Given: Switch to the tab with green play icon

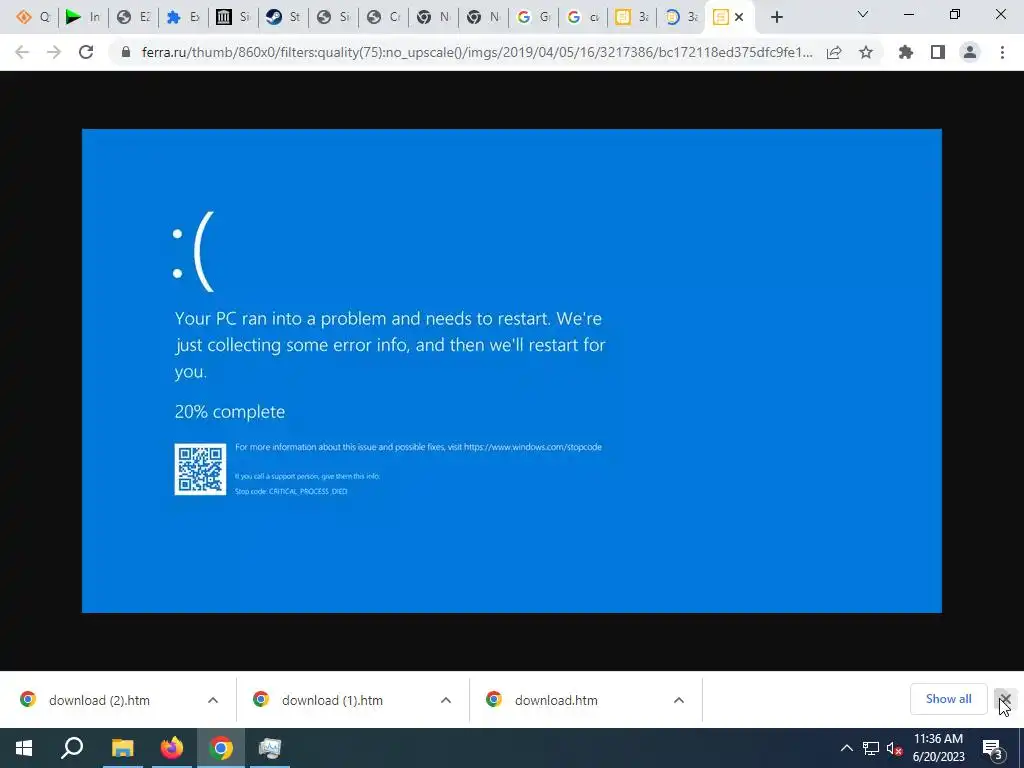Looking at the screenshot, I should (x=83, y=17).
